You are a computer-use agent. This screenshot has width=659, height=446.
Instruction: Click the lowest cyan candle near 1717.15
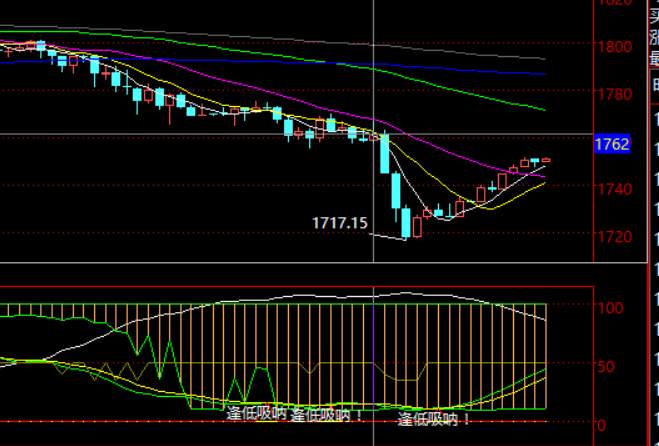click(x=406, y=223)
